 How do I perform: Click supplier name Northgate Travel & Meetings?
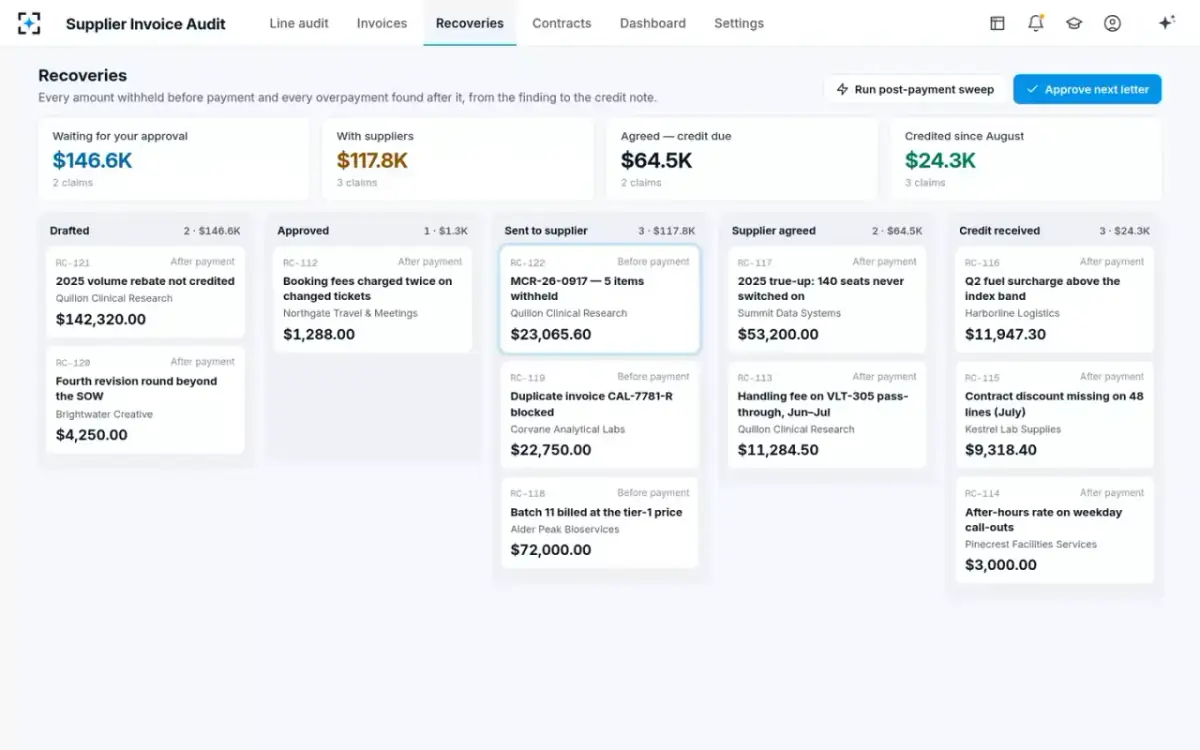pyautogui.click(x=350, y=313)
